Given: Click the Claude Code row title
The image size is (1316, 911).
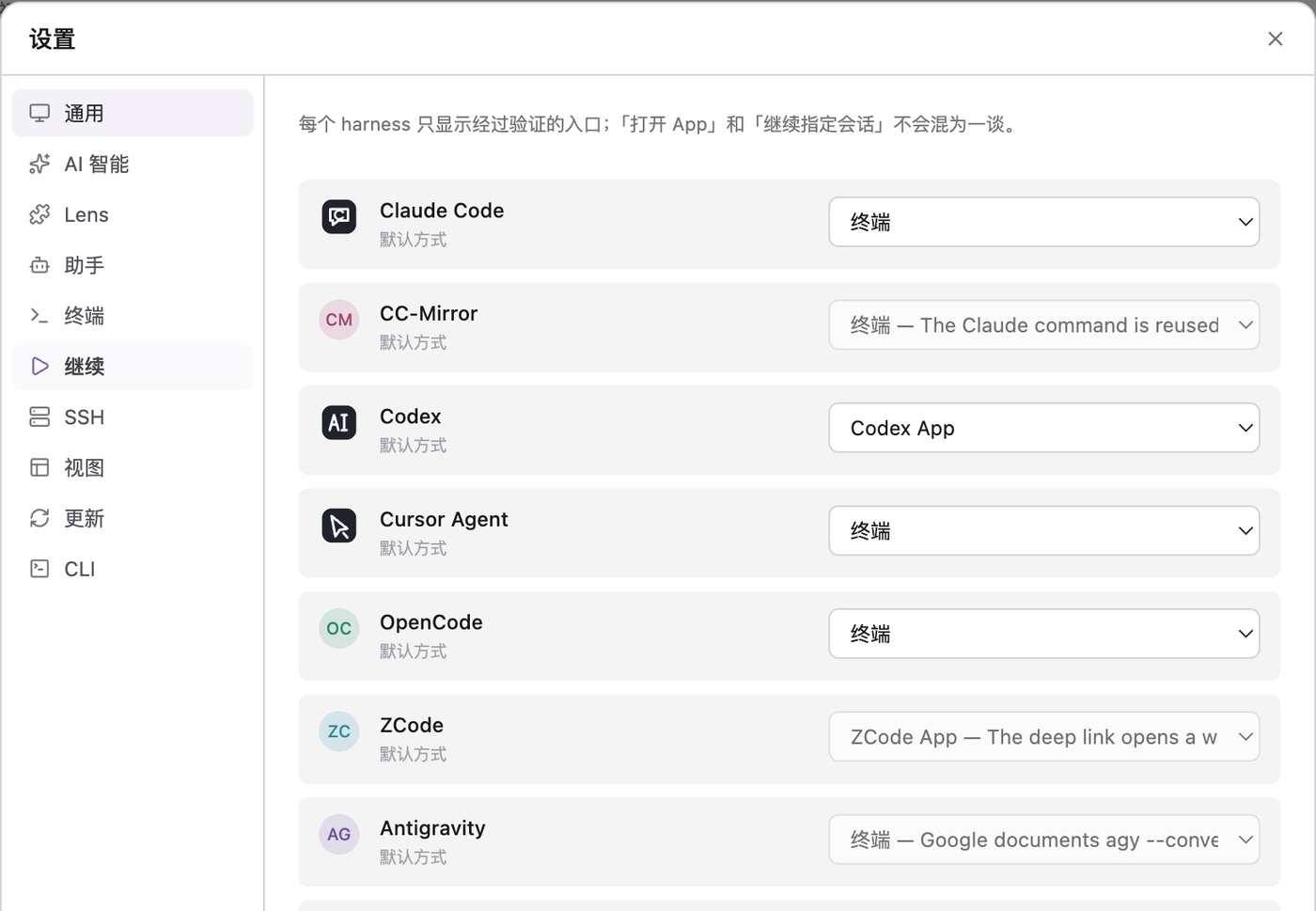Looking at the screenshot, I should [x=442, y=211].
